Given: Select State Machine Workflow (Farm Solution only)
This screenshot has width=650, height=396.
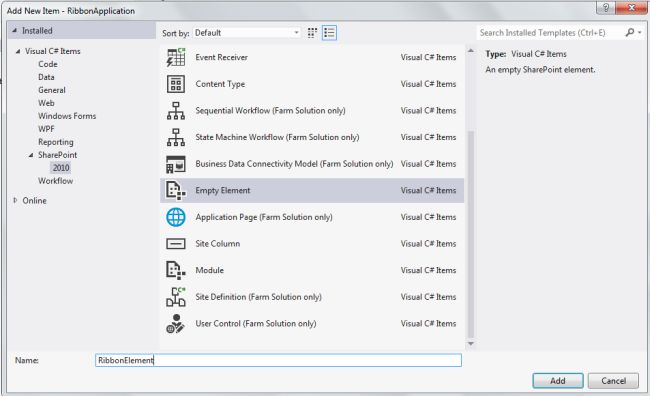Looking at the screenshot, I should [x=277, y=137].
